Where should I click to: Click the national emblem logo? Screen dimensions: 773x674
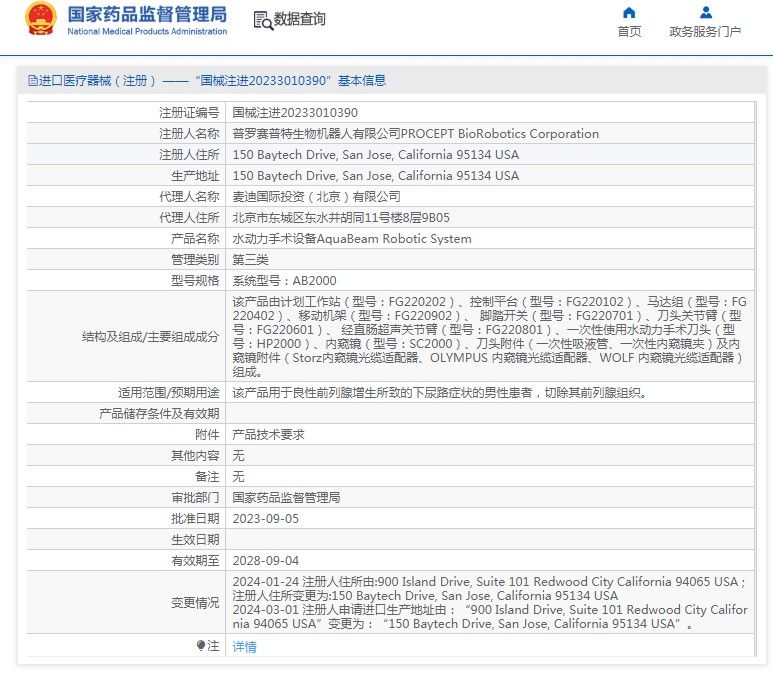tap(41, 18)
